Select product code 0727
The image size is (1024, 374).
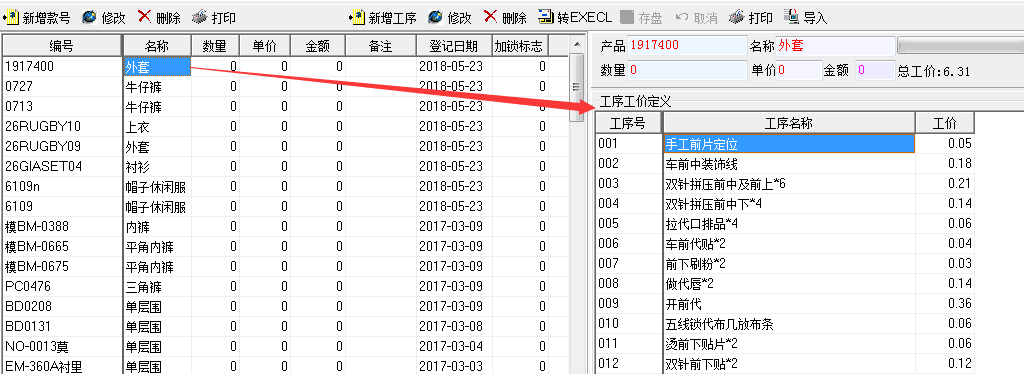point(18,86)
